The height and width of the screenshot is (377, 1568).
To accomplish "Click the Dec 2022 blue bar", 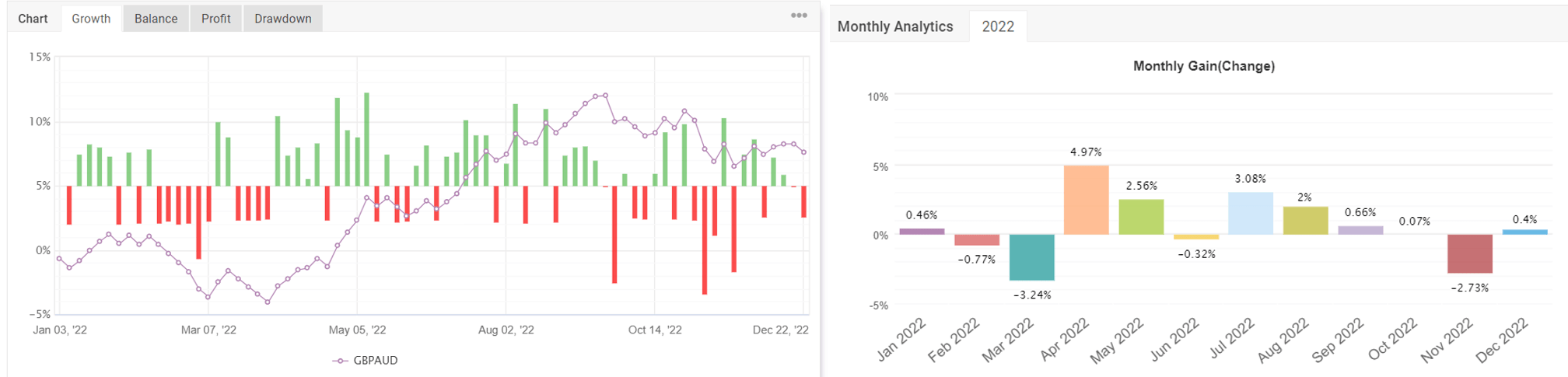I will point(1524,232).
